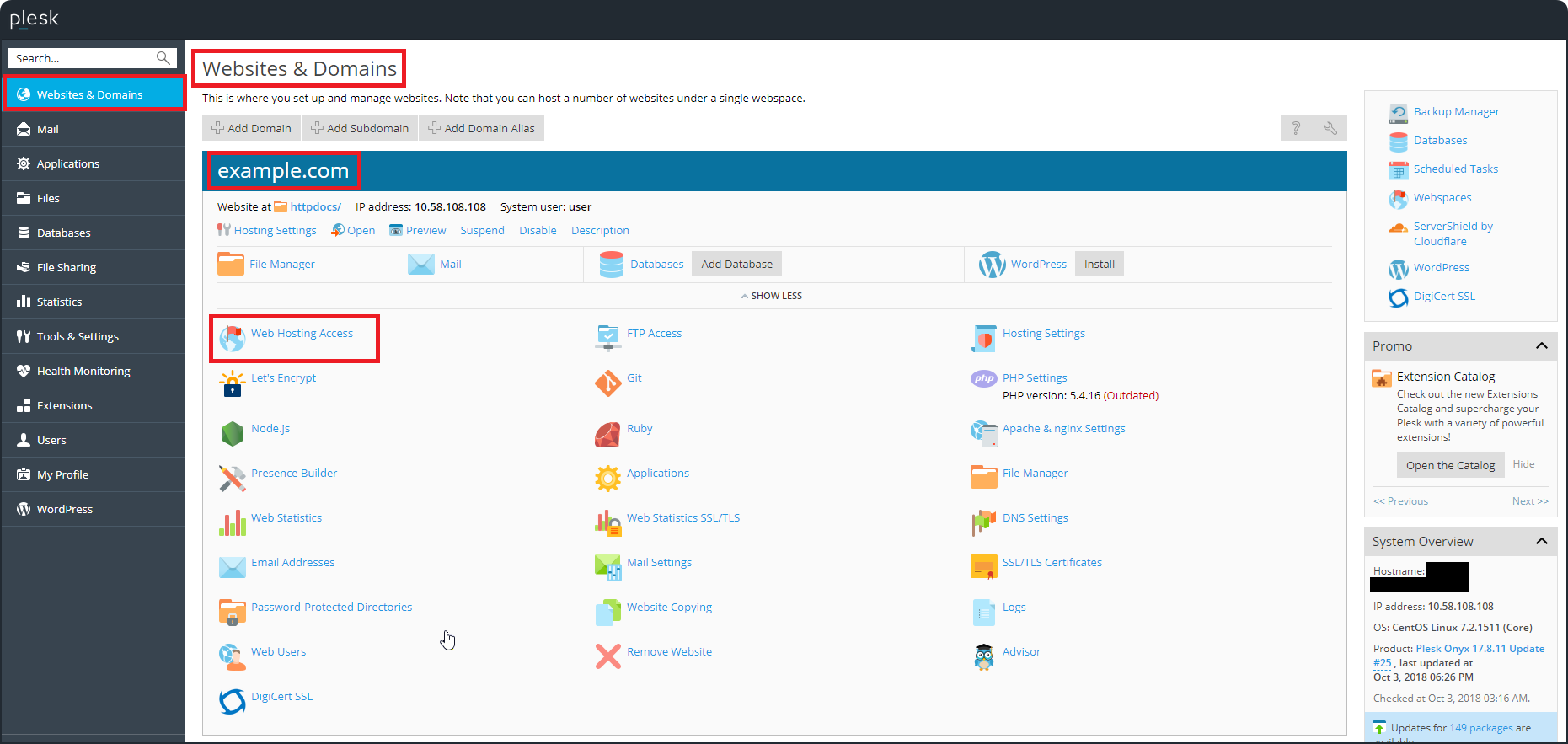Screen dimensions: 1568x744
Task: Click the Backup Manager icon in the sidebar panel
Action: point(1399,113)
